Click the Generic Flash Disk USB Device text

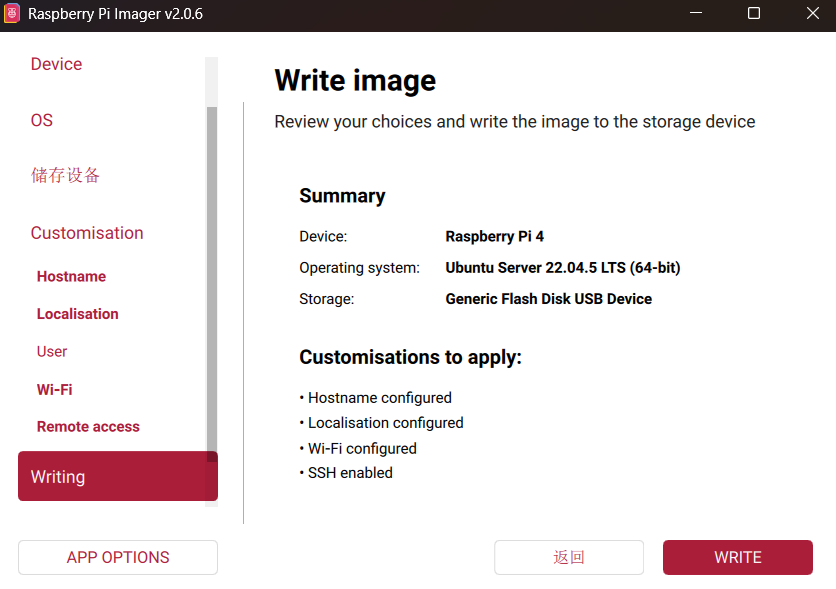pos(548,299)
